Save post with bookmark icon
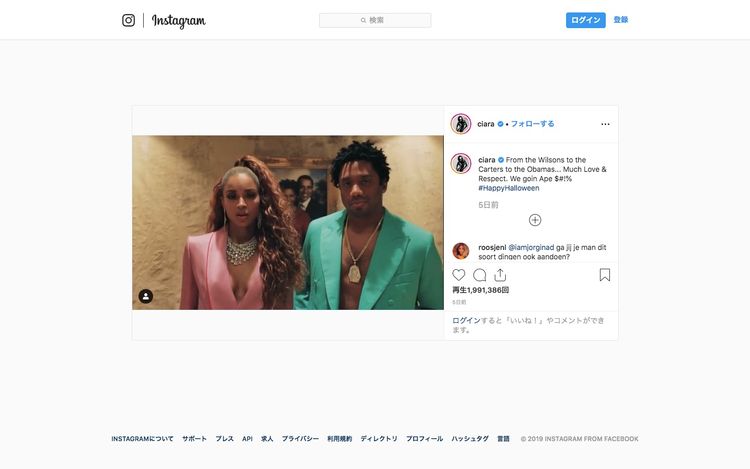This screenshot has width=750, height=469. click(605, 275)
